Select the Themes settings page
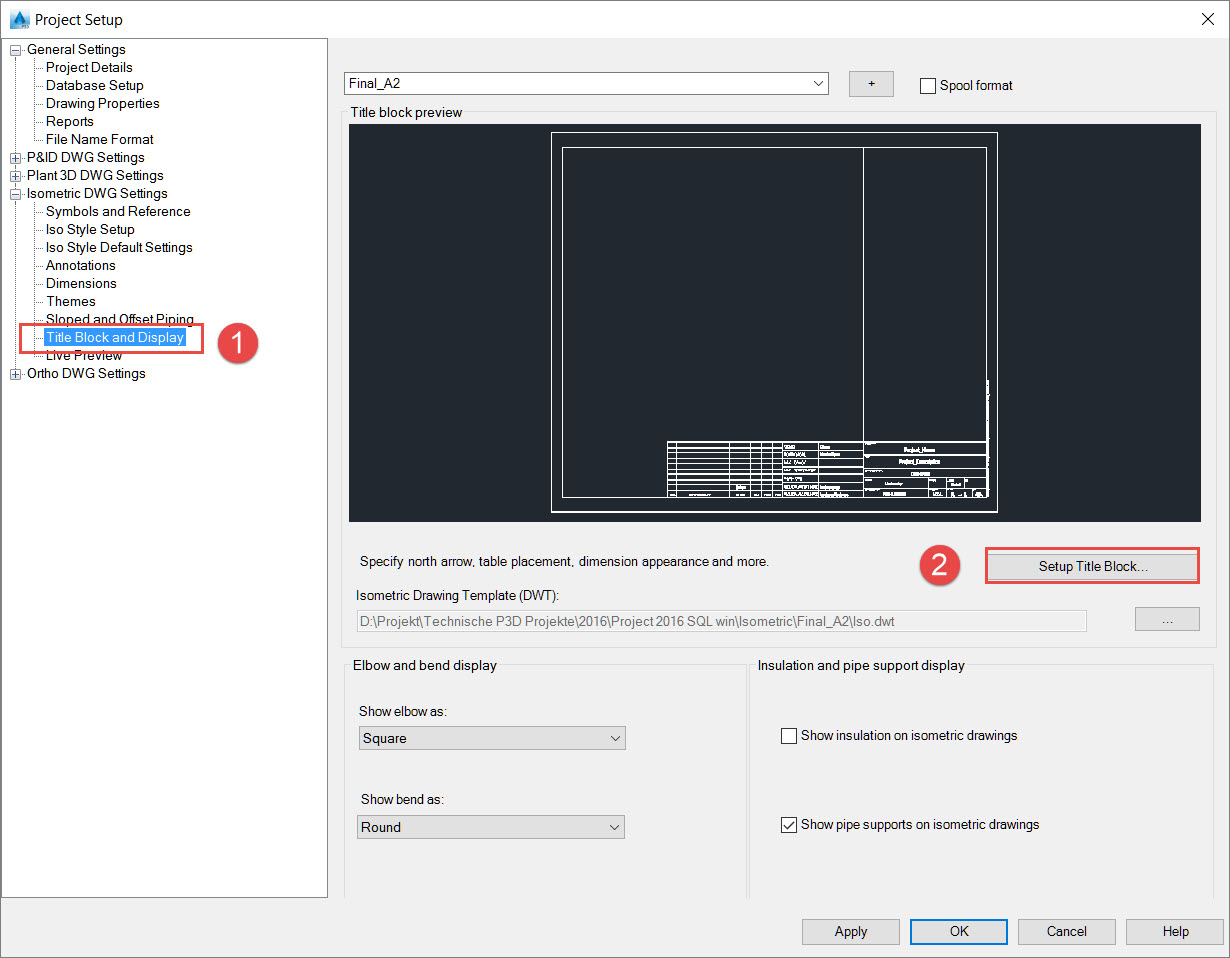This screenshot has width=1230, height=958. coord(68,301)
